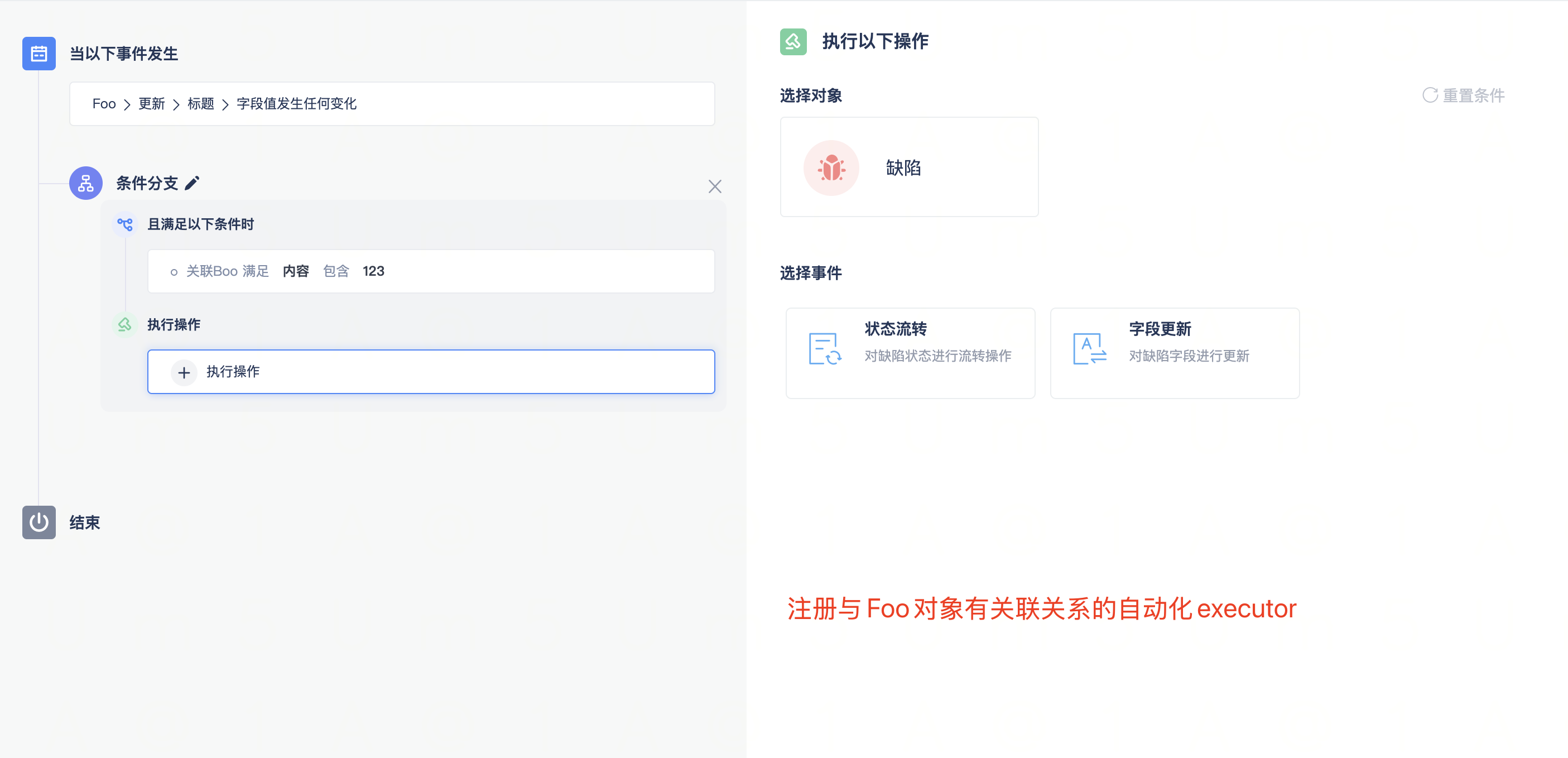Click the 字段值发生任何变化 breadcrumb segment
This screenshot has width=1568, height=758.
coord(296,104)
